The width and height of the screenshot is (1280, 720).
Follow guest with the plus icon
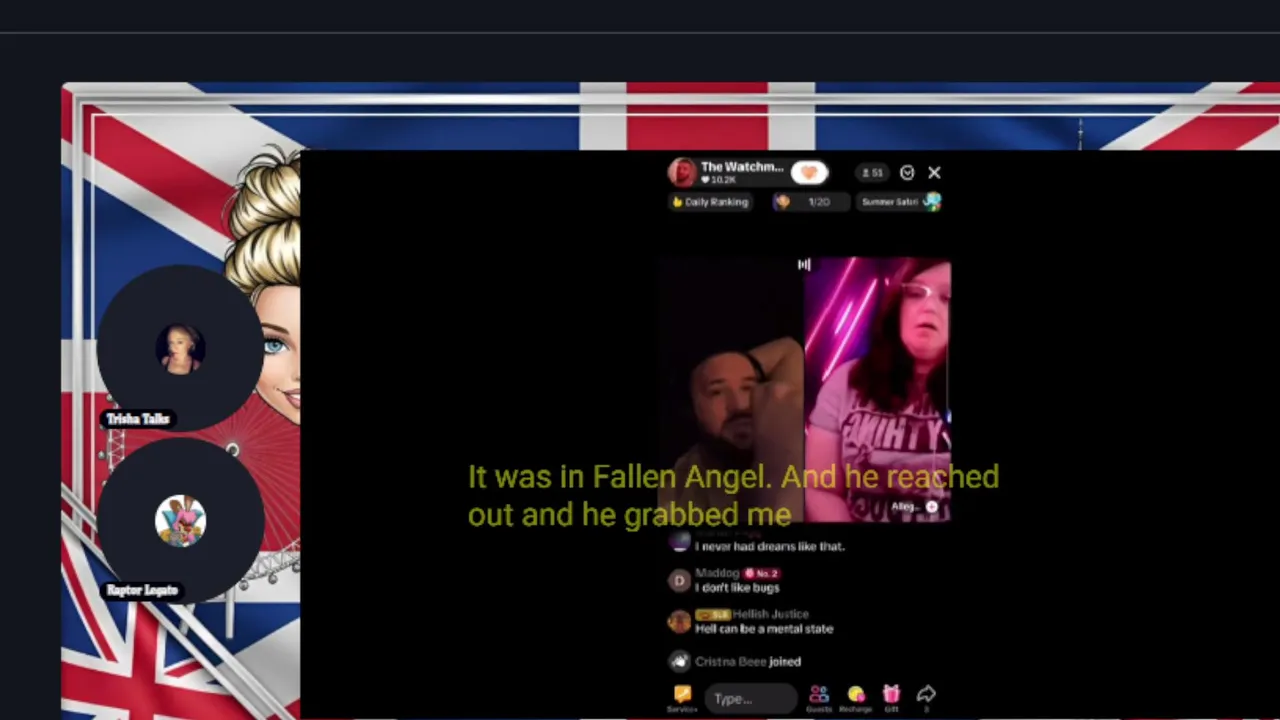click(931, 507)
